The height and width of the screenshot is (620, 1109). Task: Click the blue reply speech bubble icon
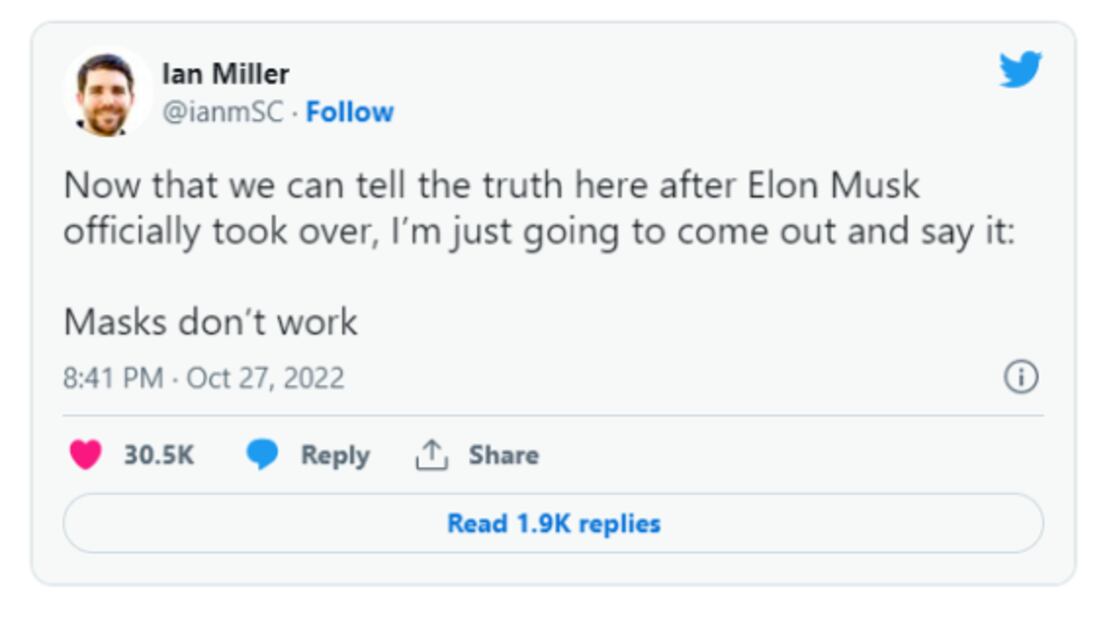262,455
